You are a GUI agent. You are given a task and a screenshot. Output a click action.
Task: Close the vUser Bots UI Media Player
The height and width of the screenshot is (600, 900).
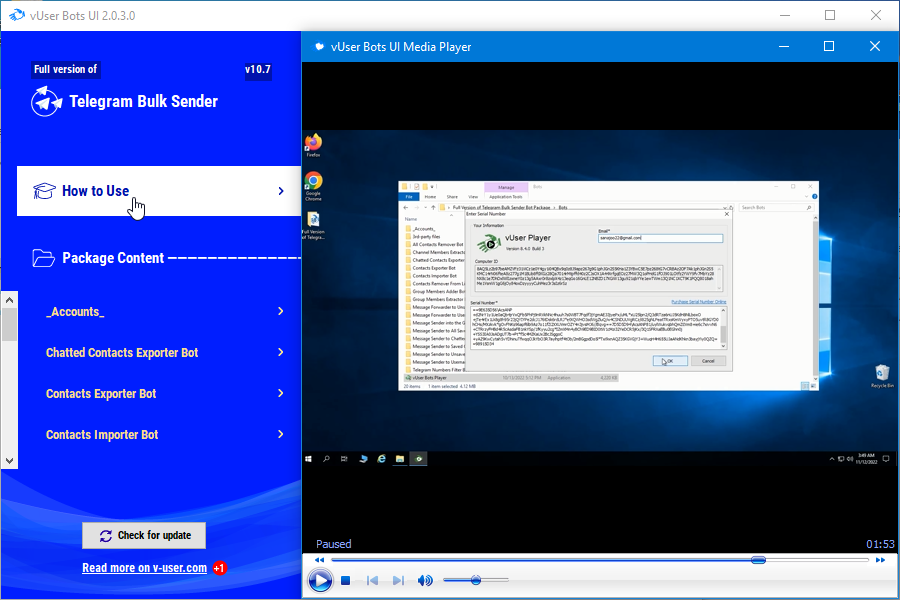coord(875,47)
